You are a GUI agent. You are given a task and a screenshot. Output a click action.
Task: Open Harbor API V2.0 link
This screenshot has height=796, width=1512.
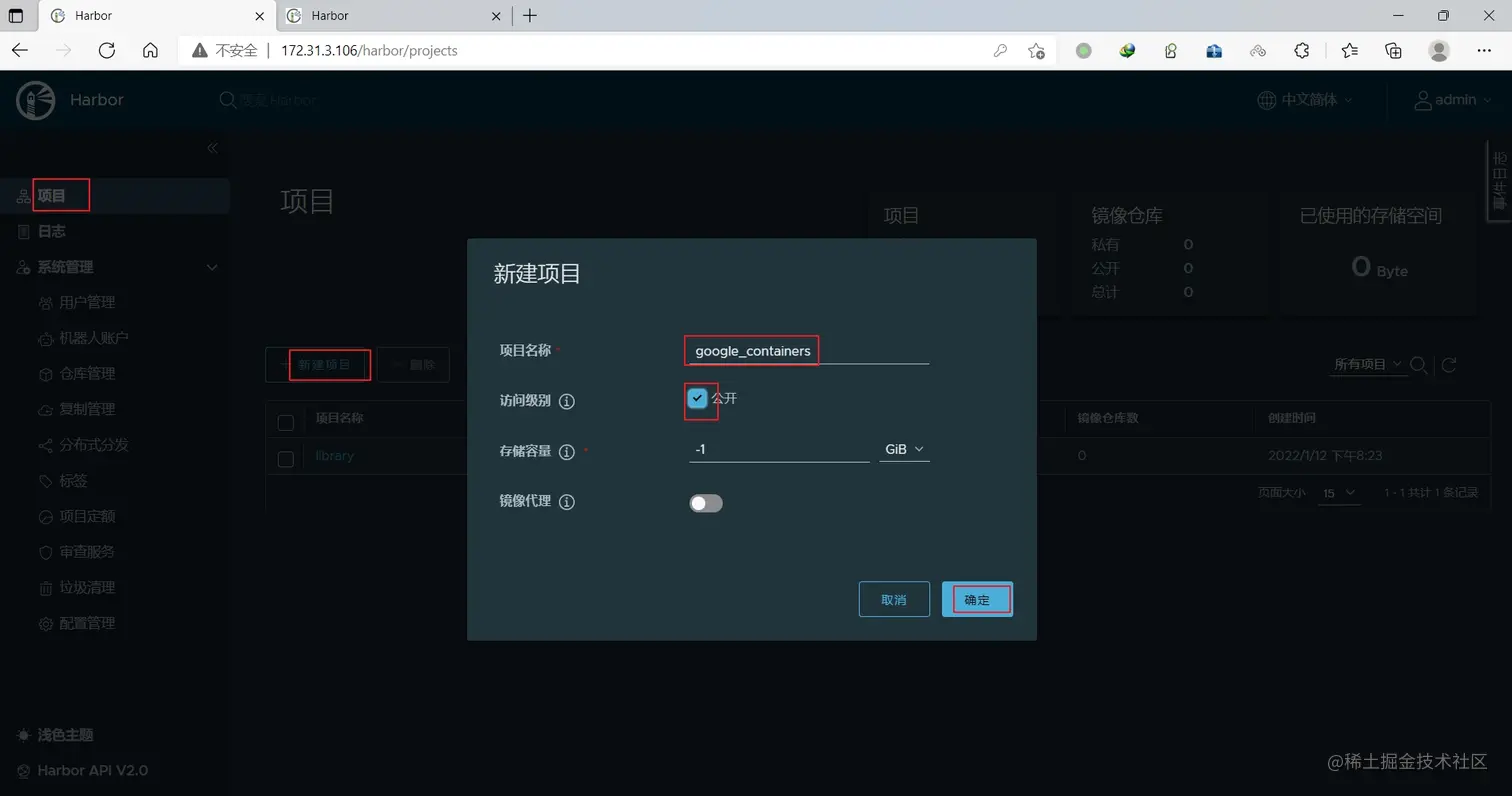tap(92, 771)
